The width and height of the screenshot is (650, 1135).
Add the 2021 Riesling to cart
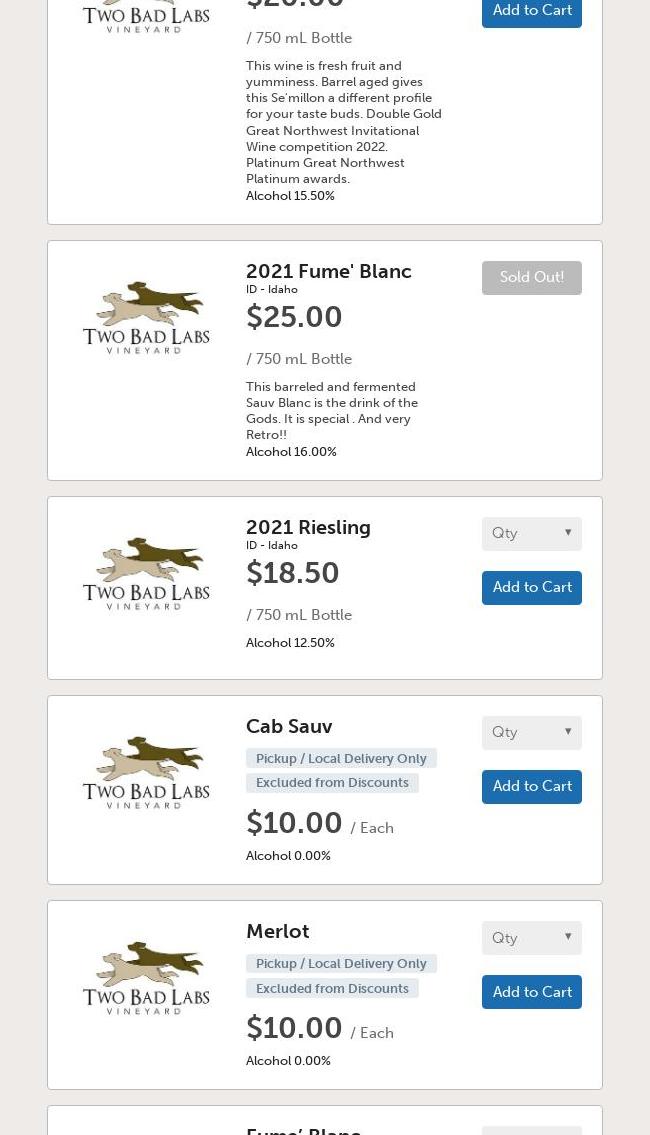coord(531,587)
